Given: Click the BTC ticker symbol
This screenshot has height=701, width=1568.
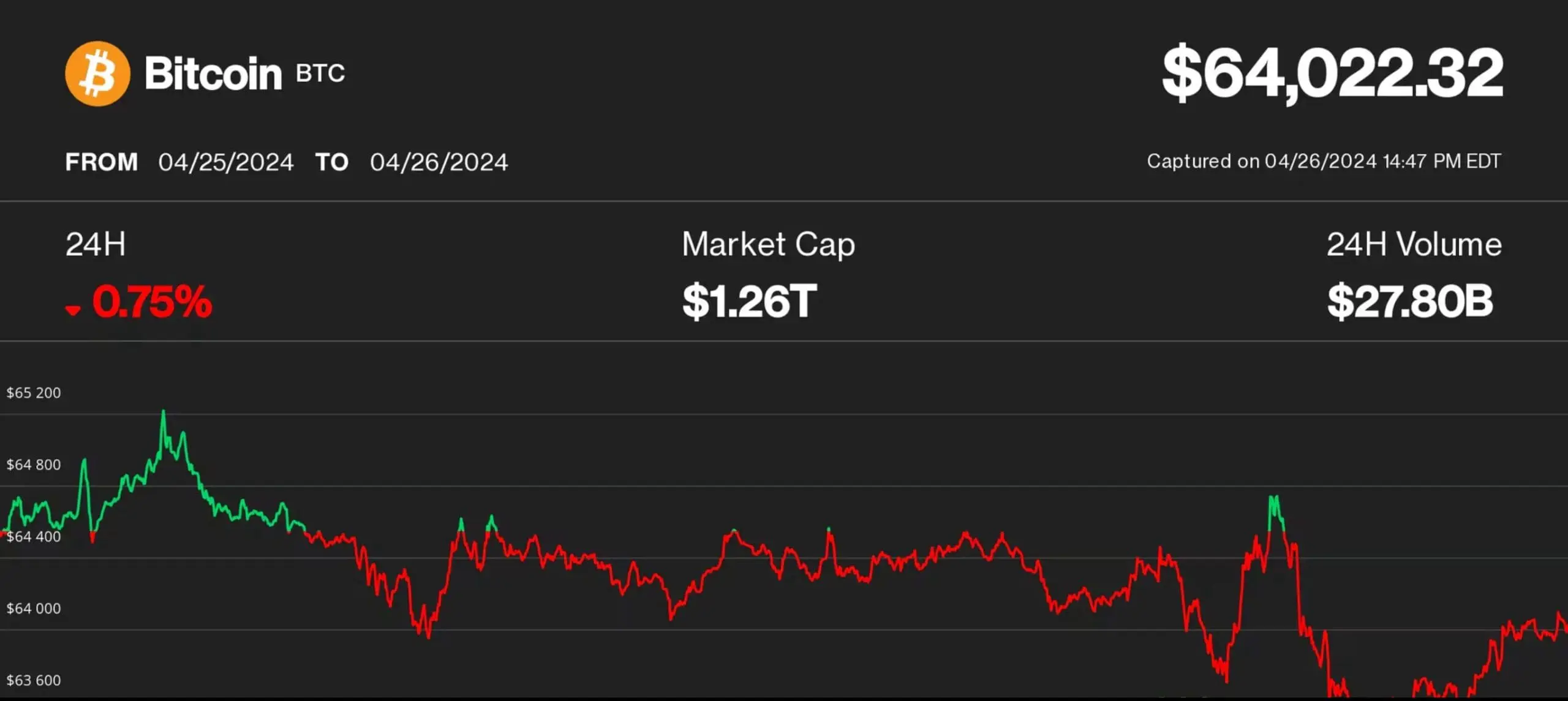Looking at the screenshot, I should click(320, 73).
